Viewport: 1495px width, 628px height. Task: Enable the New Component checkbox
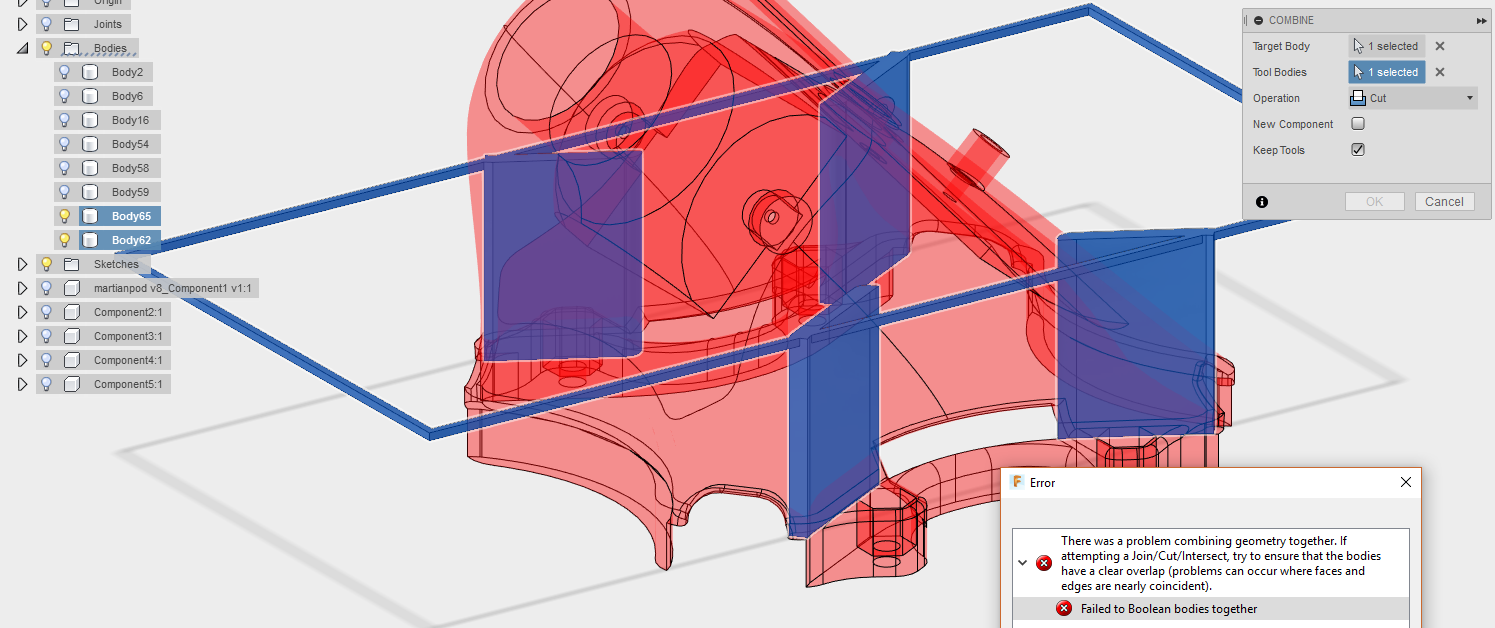pyautogui.click(x=1357, y=123)
